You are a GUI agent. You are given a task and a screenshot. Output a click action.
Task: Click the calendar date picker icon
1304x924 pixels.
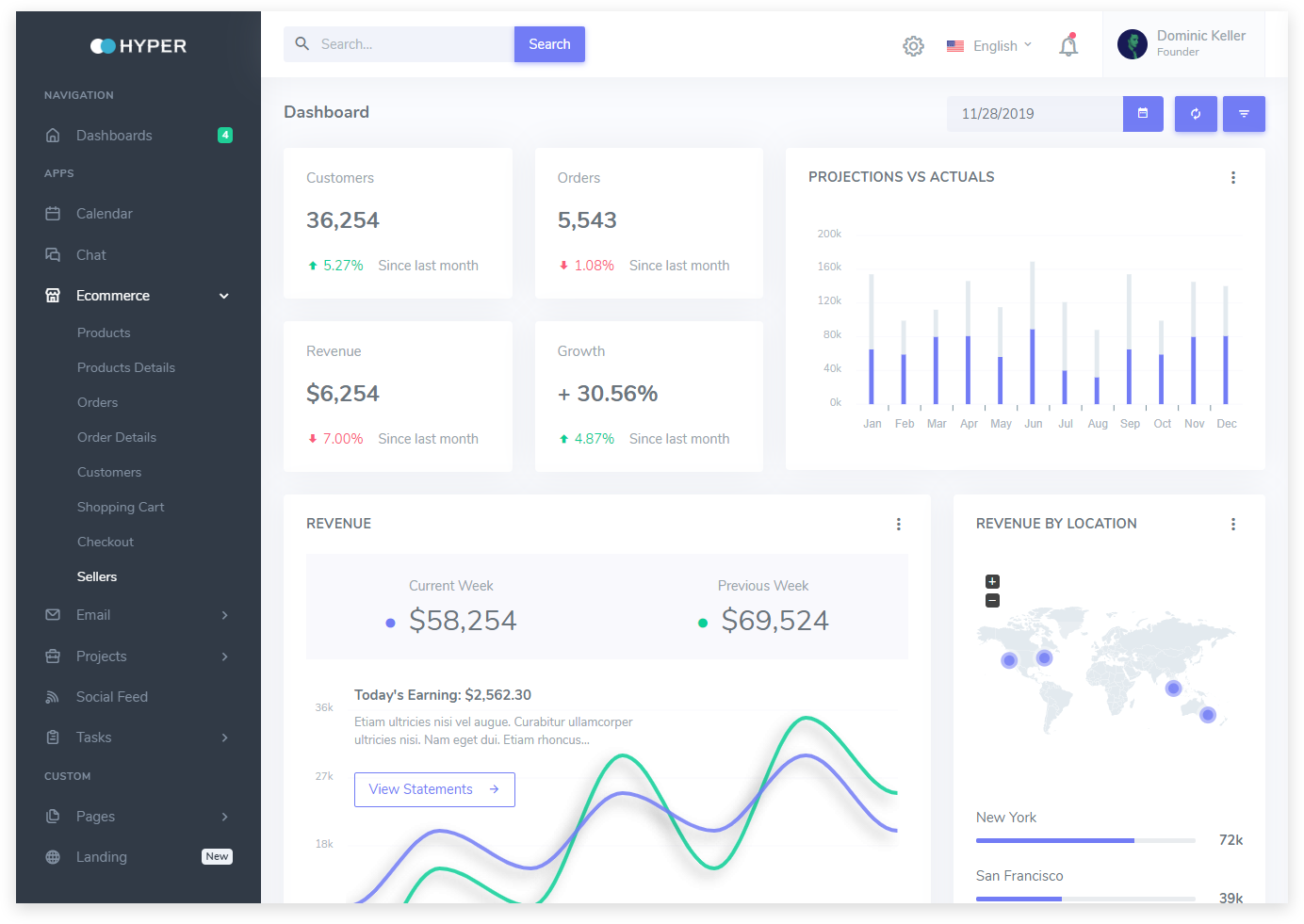point(1143,114)
